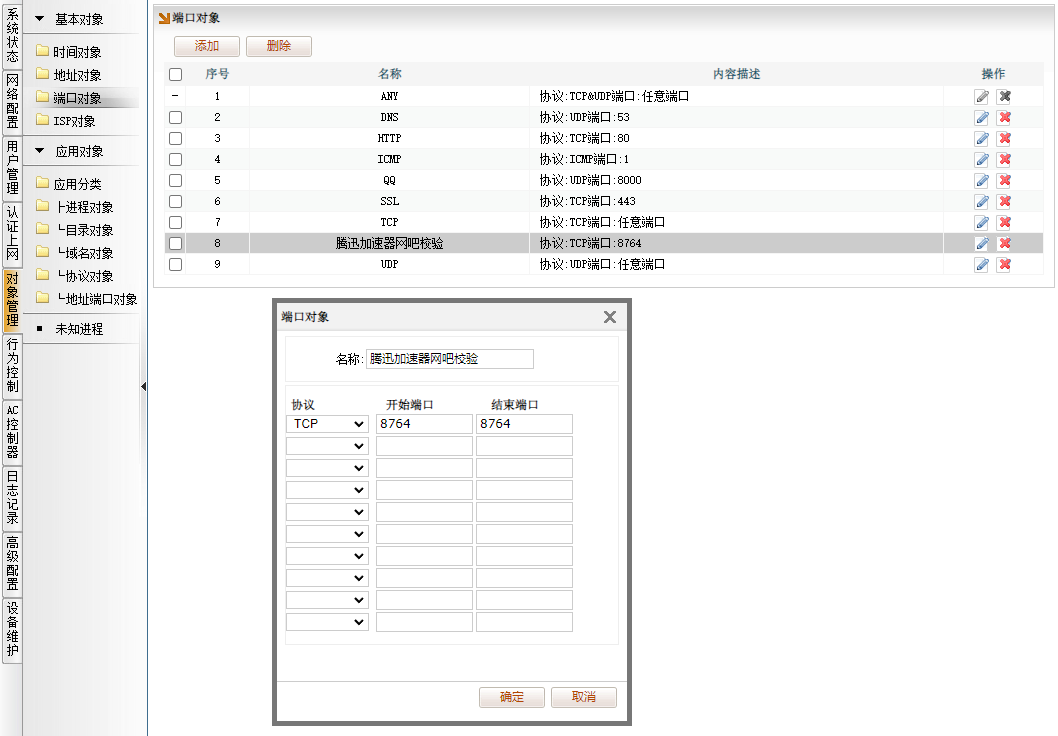The height and width of the screenshot is (736, 1058).
Task: Collapse the 基本对象 section
Action: coord(40,19)
